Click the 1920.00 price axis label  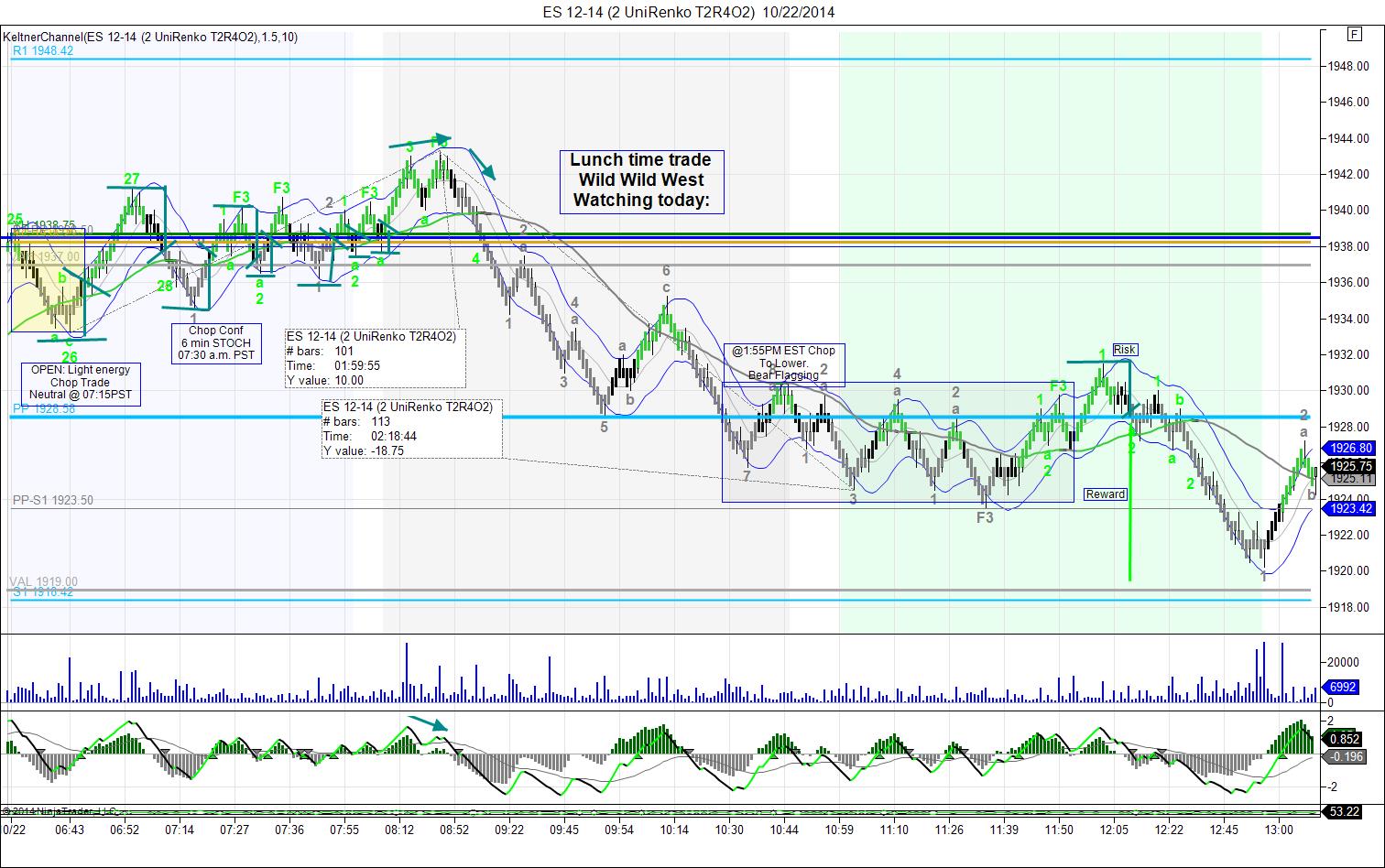pyautogui.click(x=1350, y=571)
